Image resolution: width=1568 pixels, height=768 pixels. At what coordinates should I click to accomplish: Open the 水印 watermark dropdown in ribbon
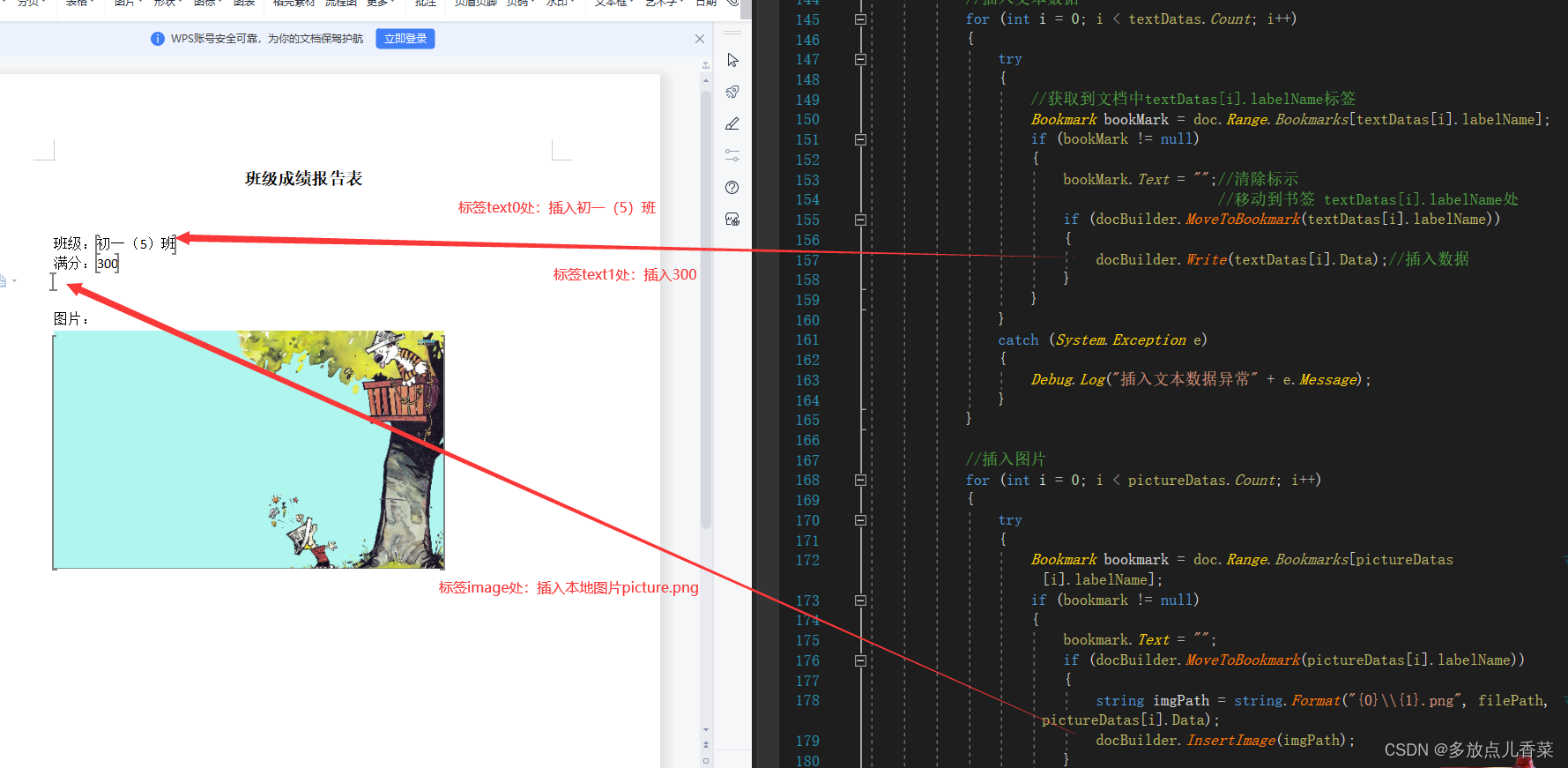pyautogui.click(x=560, y=4)
